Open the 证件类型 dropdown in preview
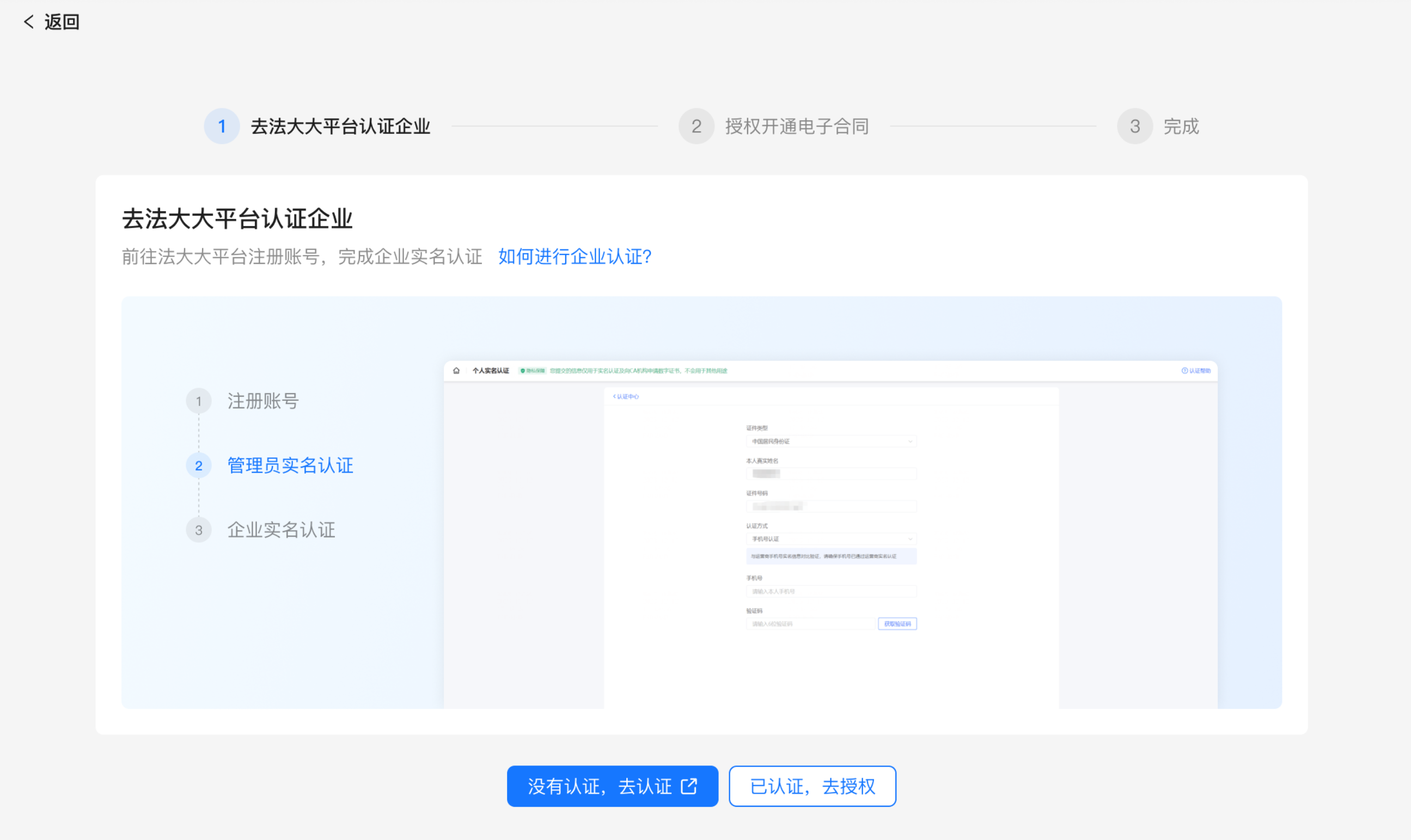 830,442
